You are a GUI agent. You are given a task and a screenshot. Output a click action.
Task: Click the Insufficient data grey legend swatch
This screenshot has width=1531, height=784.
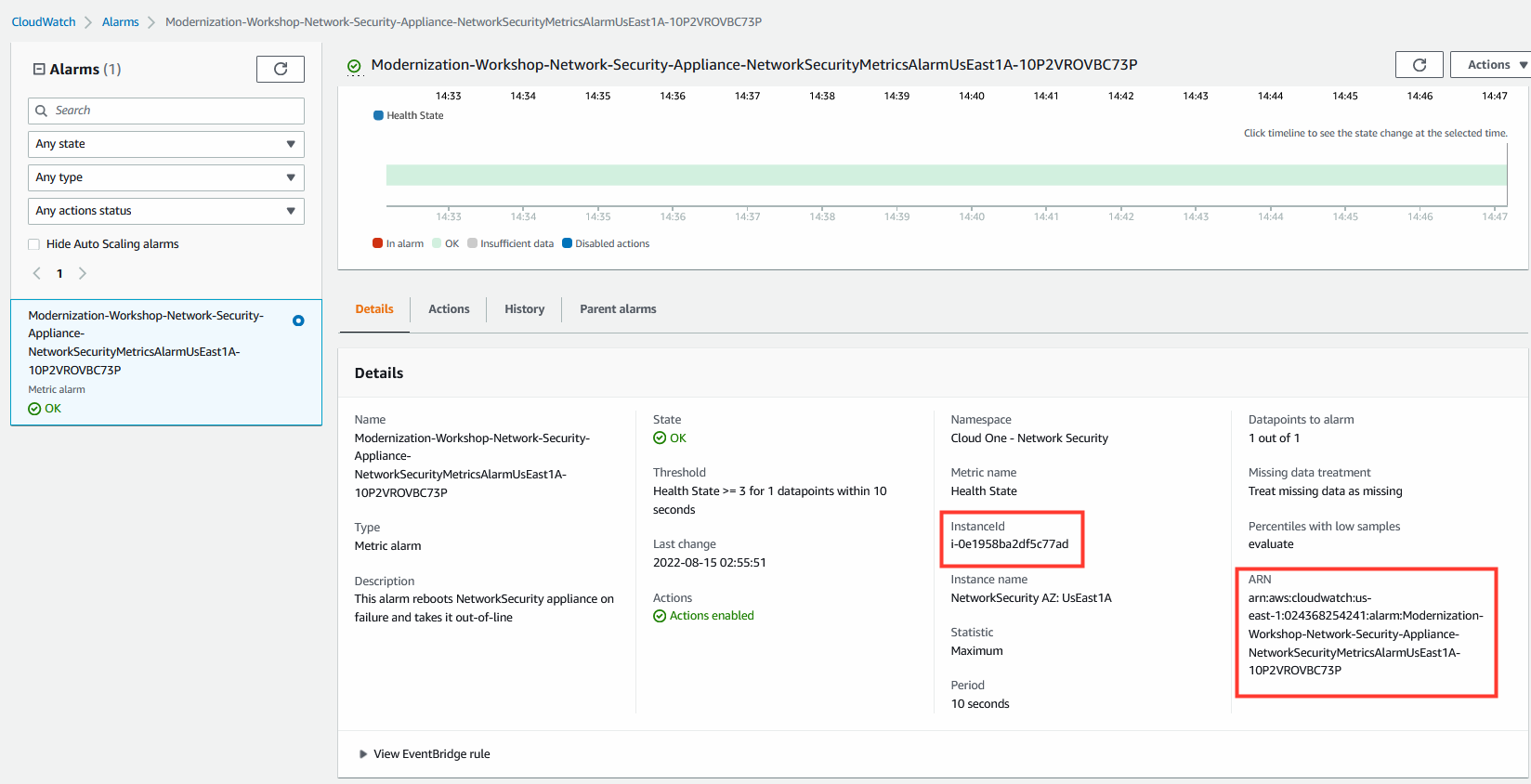[x=472, y=243]
